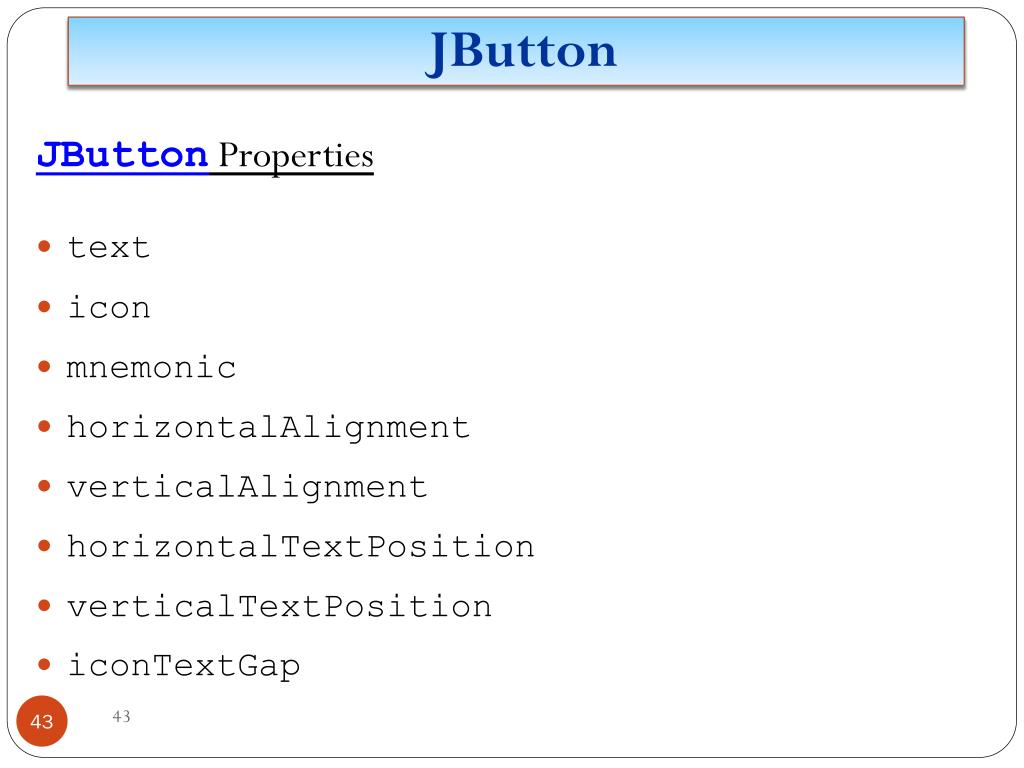Click the bullet beside horizontalAlignment
1024x768 pixels.
point(44,426)
